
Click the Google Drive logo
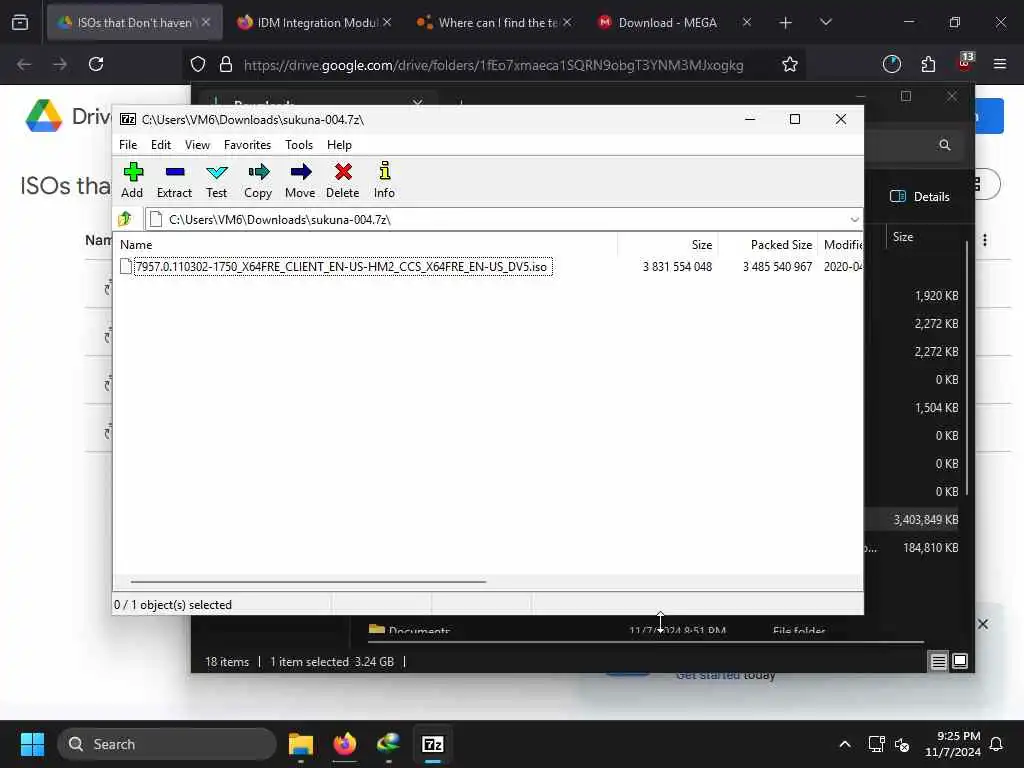click(44, 116)
